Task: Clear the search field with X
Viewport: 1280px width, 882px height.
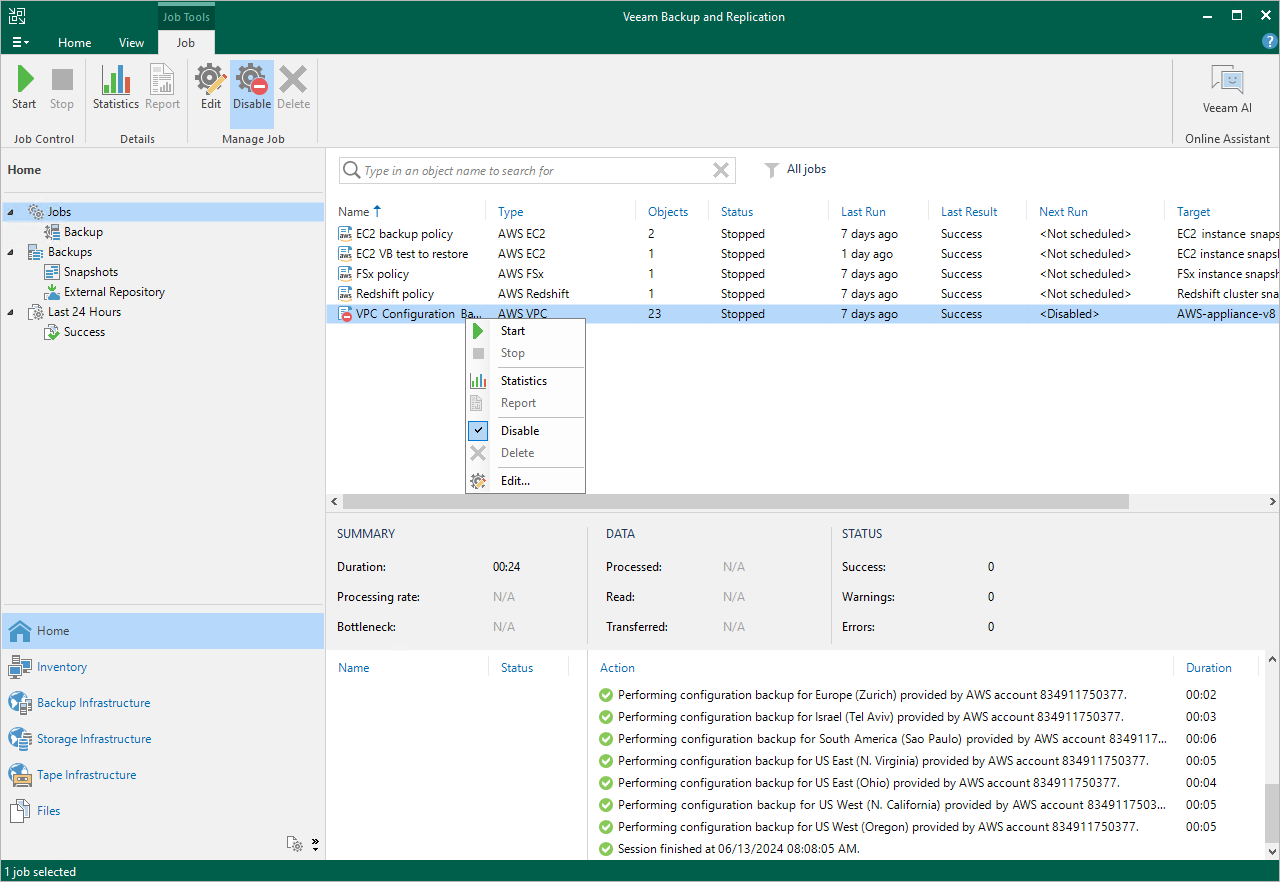Action: pyautogui.click(x=721, y=171)
